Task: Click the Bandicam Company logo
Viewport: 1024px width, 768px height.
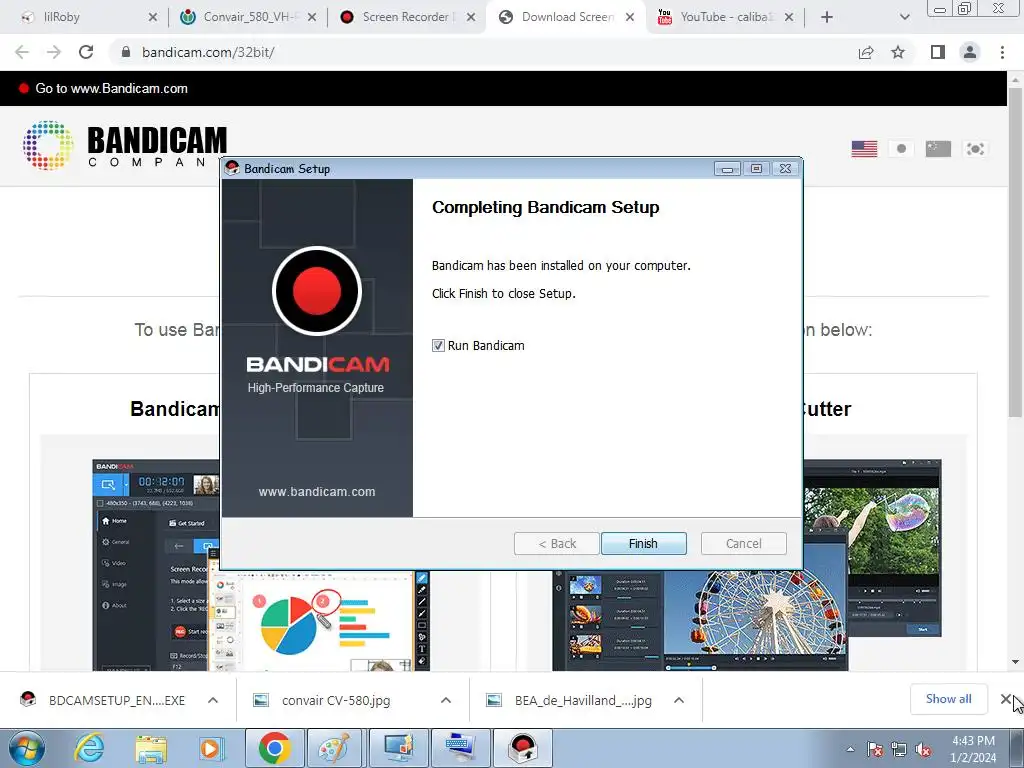Action: (x=124, y=145)
